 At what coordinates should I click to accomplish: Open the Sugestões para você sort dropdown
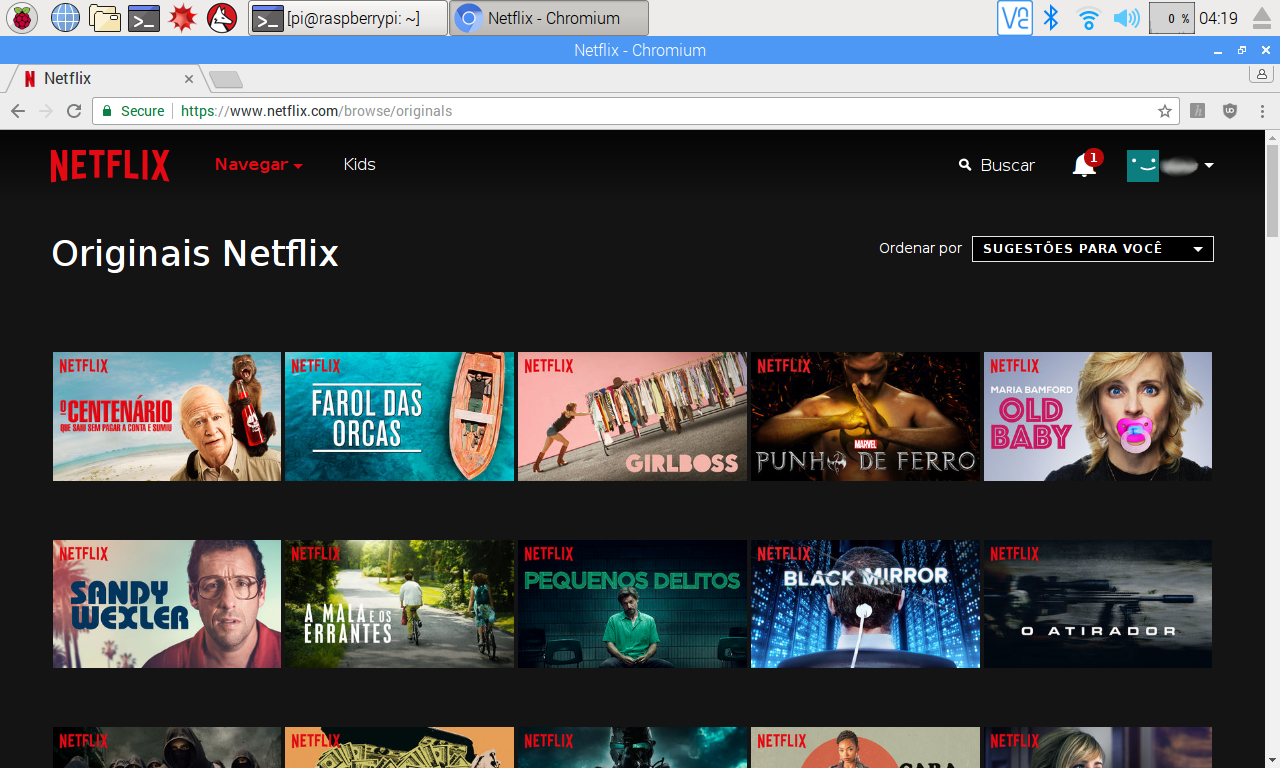1093,249
